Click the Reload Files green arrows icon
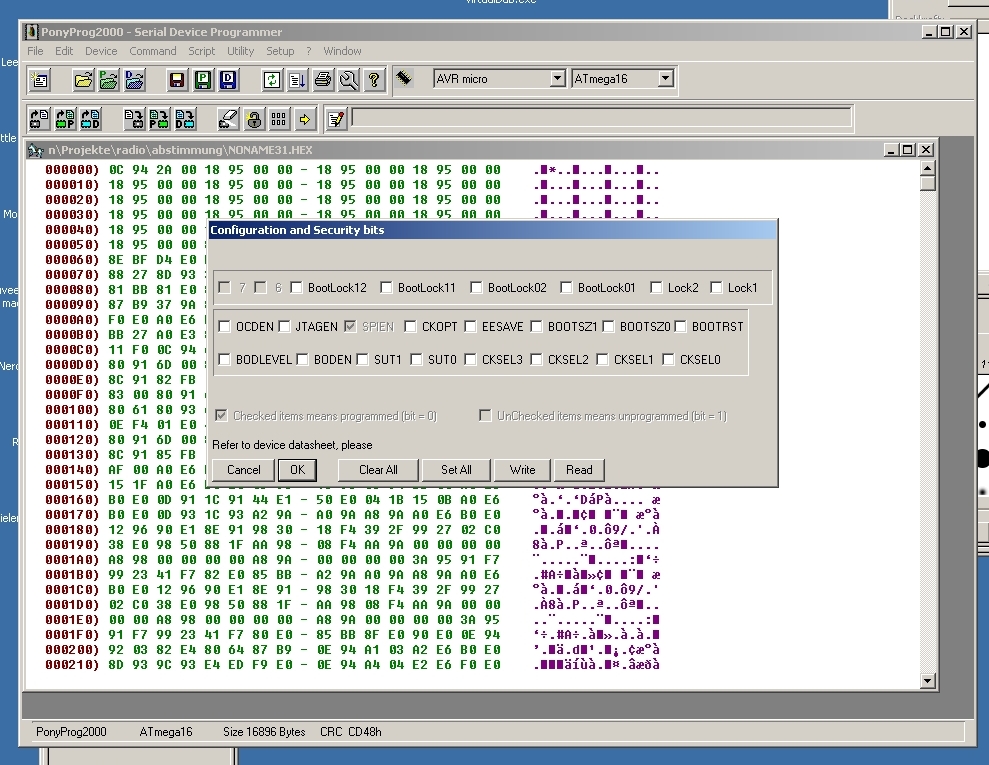989x765 pixels. click(x=272, y=80)
